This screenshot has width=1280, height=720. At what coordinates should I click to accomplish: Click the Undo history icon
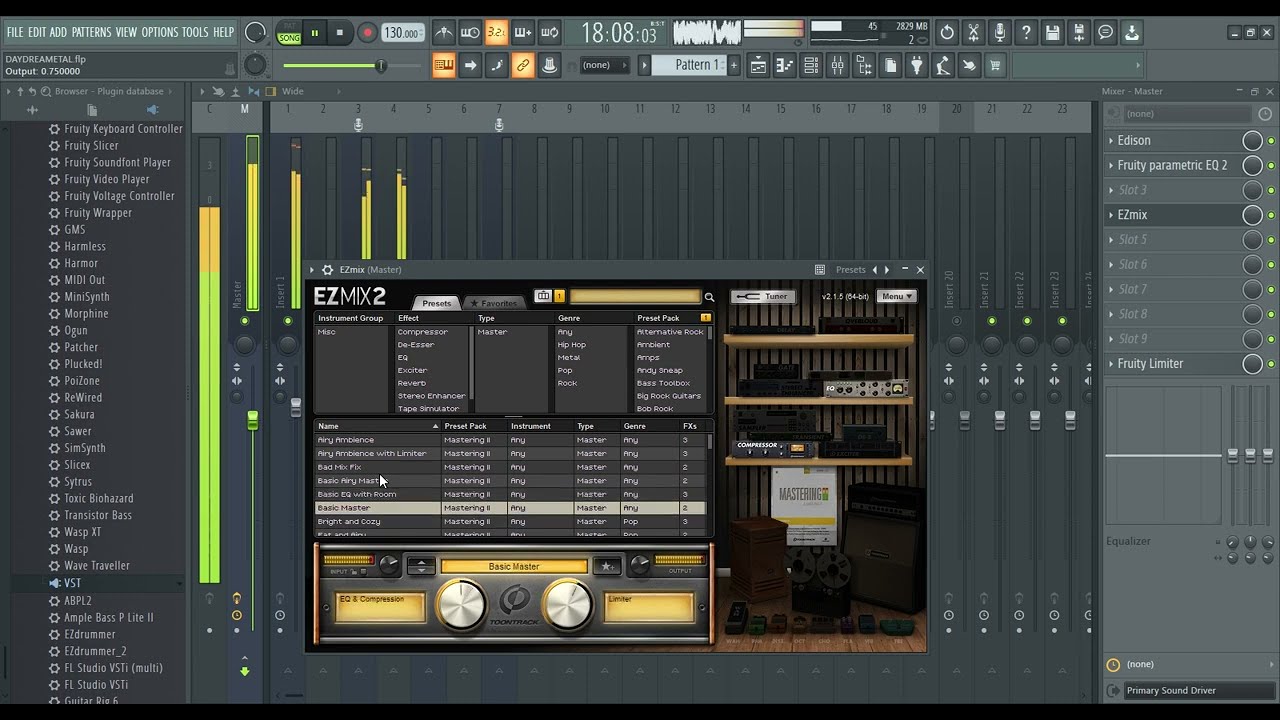click(947, 33)
